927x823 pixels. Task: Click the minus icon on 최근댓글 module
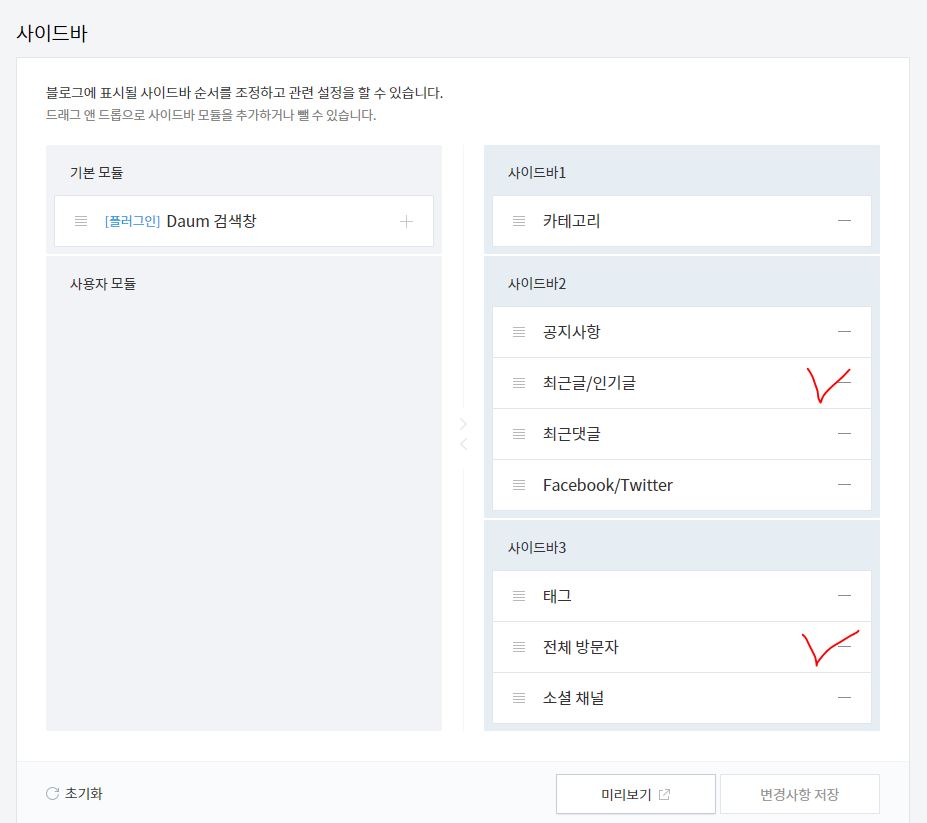(844, 434)
